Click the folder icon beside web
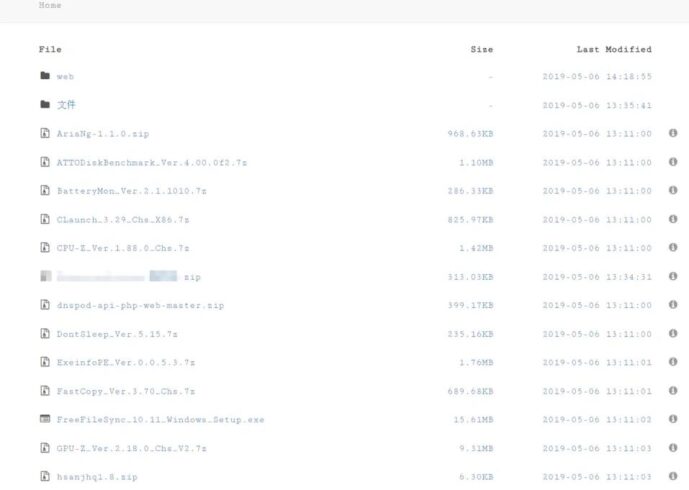Viewport: 689px width, 490px height. (44, 76)
